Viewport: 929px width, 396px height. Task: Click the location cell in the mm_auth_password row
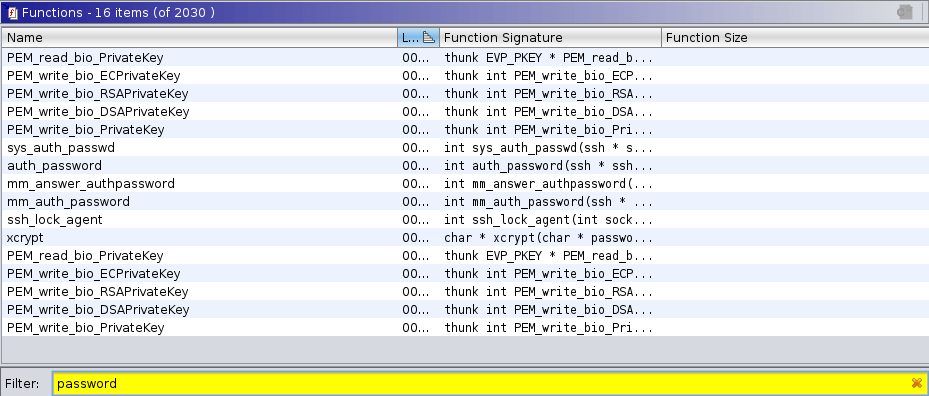417,202
